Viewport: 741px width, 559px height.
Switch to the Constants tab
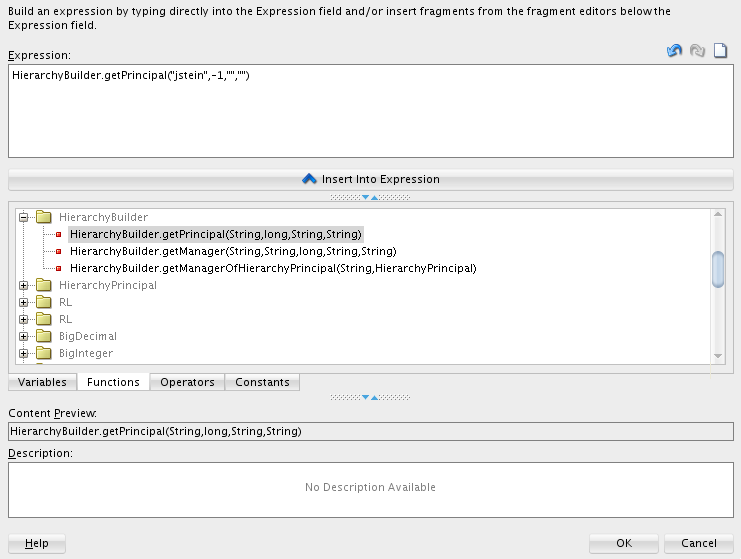[x=262, y=382]
